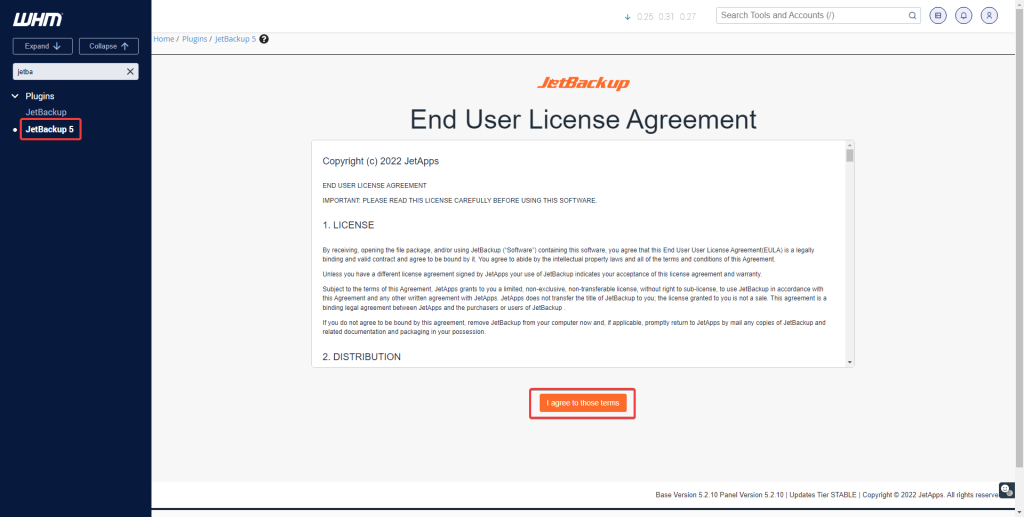Click the EULA scroll up arrow

pos(849,144)
